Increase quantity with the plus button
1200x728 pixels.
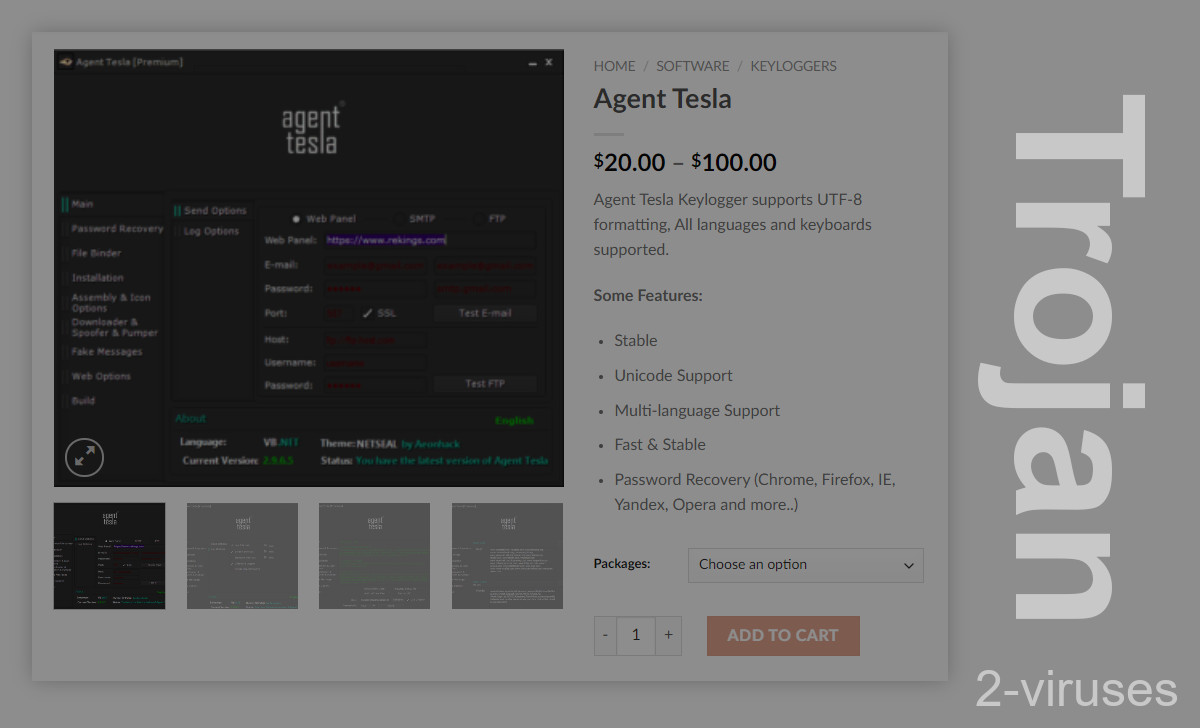(x=669, y=636)
